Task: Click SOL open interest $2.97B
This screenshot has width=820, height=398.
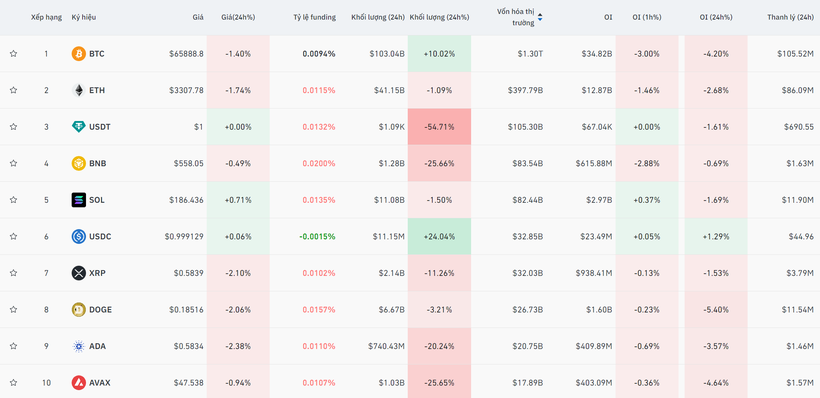Action: coord(598,200)
